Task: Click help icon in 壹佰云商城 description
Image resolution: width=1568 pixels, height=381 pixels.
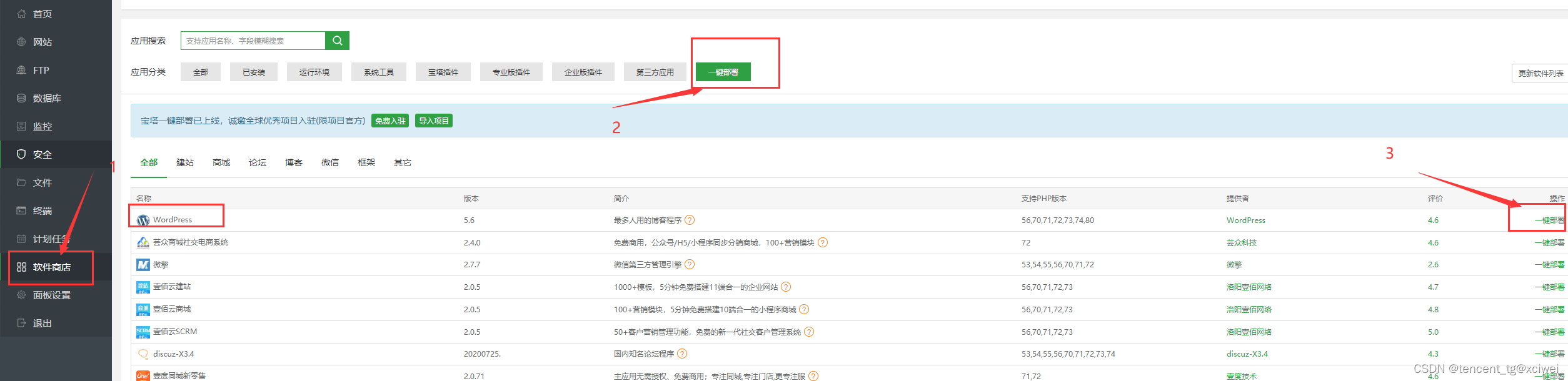Action: click(804, 309)
